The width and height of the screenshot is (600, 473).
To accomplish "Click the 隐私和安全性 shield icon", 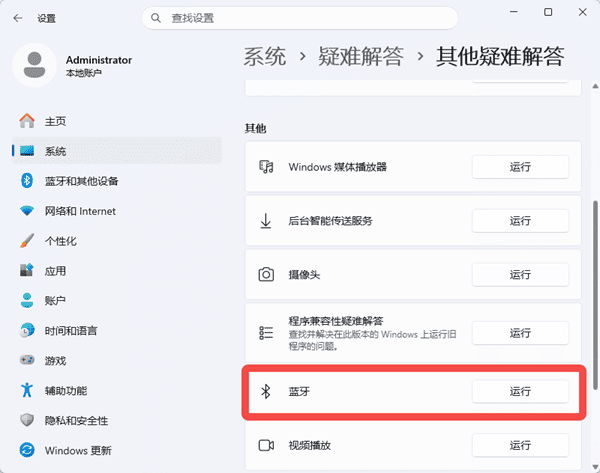I will coord(27,420).
